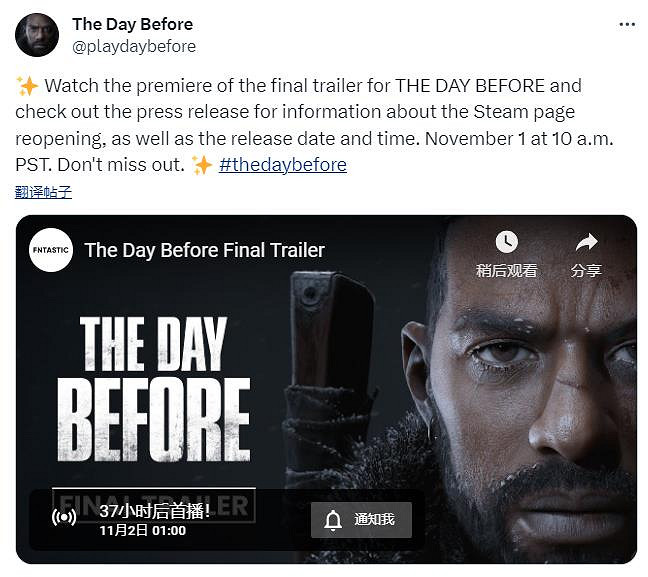This screenshot has height=577, width=648.
Task: Click the man's face in video thumbnail
Action: tap(529, 389)
